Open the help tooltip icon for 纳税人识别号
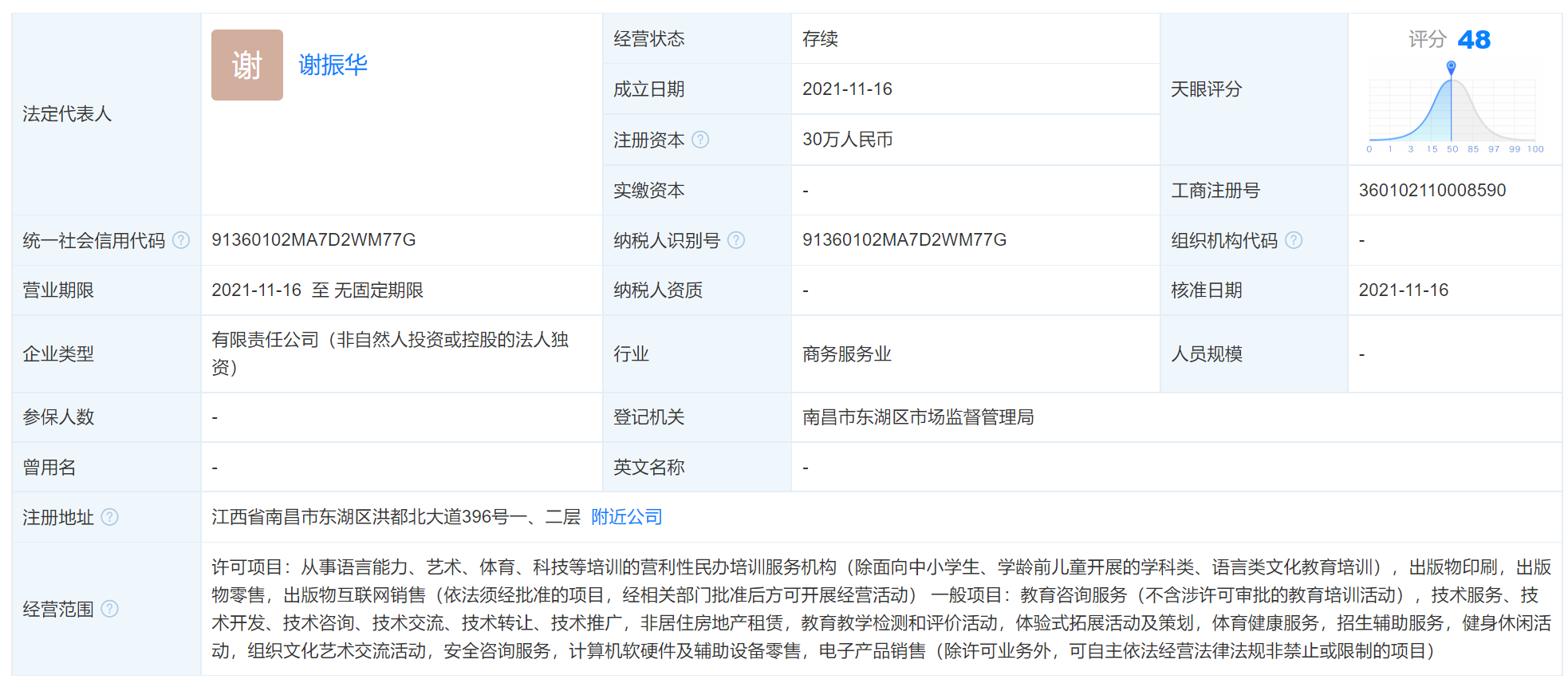Image resolution: width=1568 pixels, height=687 pixels. pyautogui.click(x=736, y=240)
